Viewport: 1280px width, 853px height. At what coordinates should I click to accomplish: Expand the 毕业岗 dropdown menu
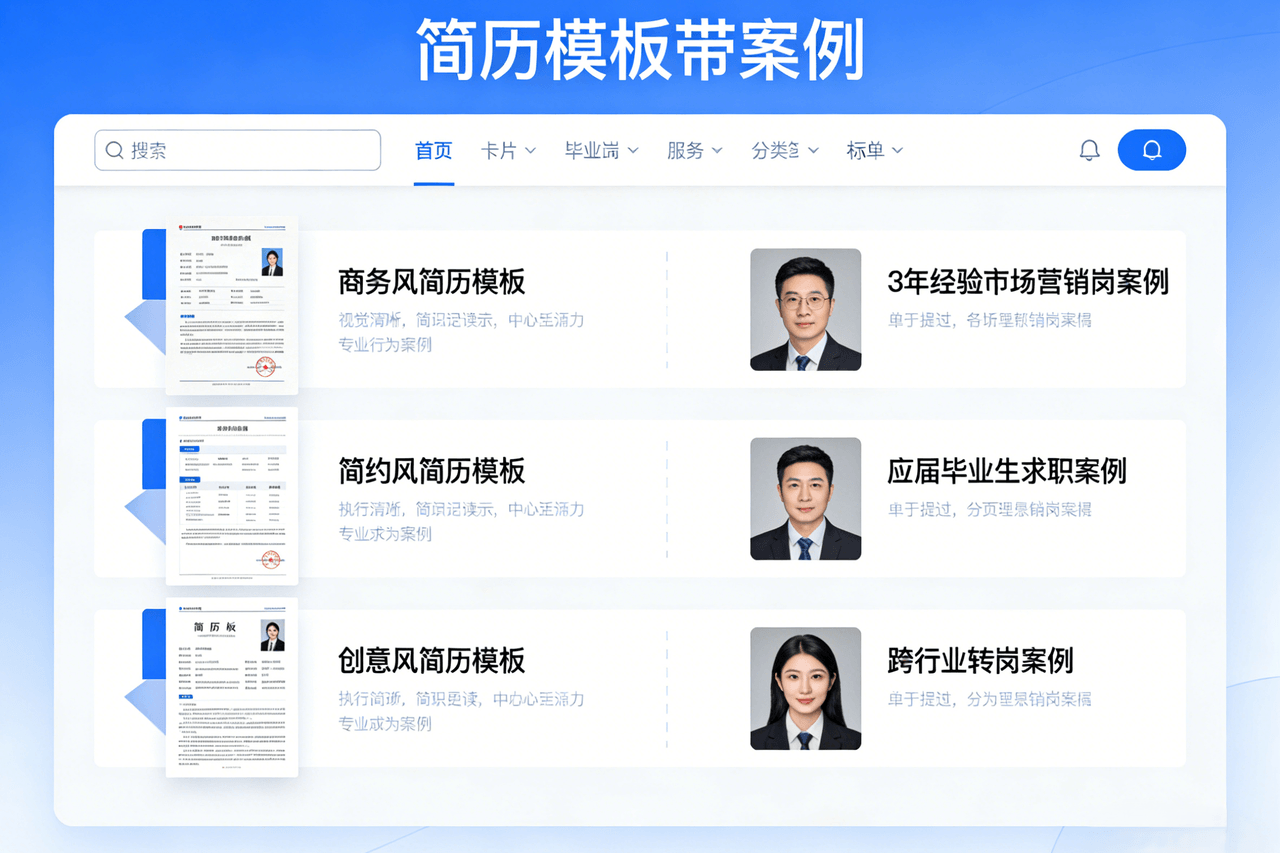[601, 150]
